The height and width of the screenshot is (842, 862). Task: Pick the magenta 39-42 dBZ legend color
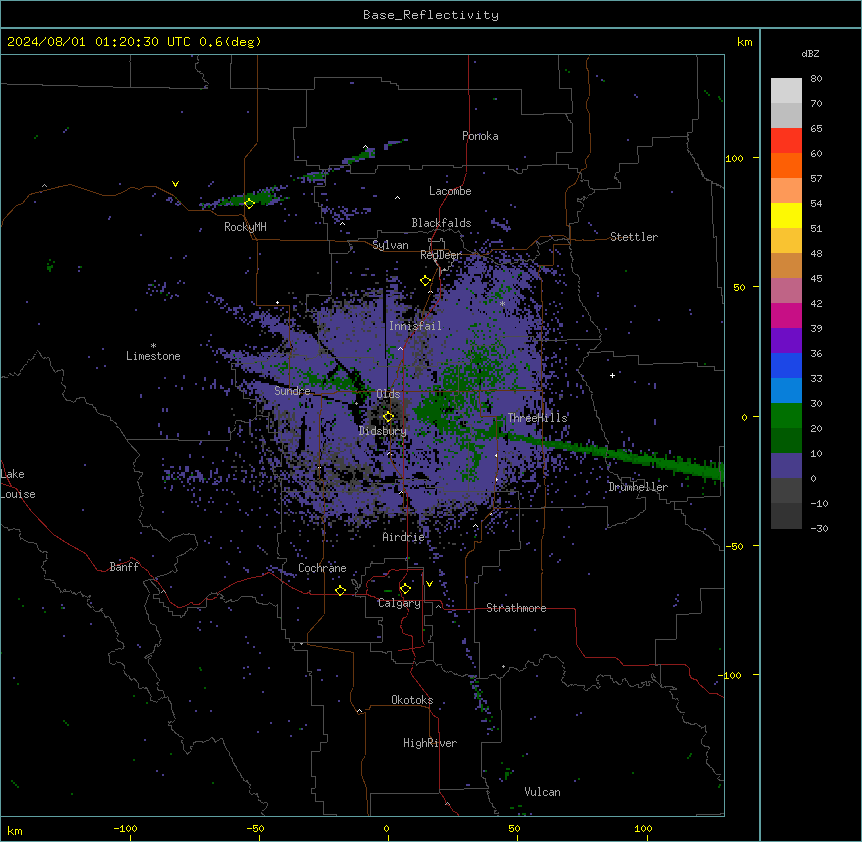point(786,315)
